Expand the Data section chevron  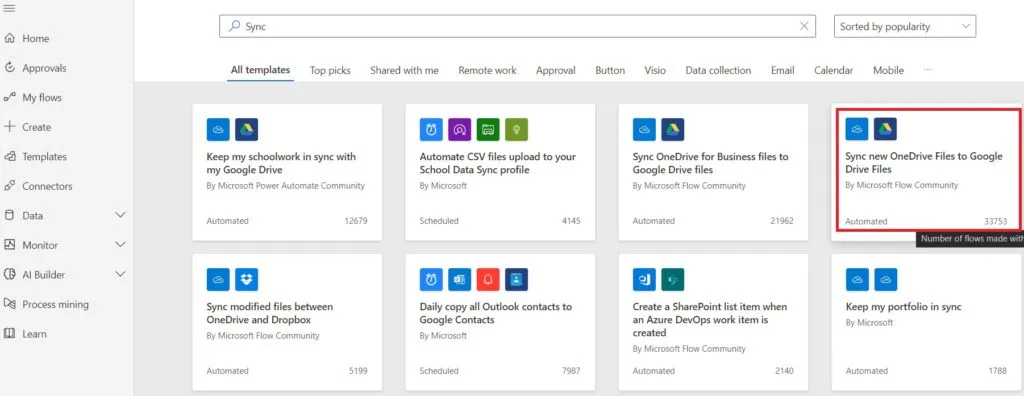pos(120,215)
